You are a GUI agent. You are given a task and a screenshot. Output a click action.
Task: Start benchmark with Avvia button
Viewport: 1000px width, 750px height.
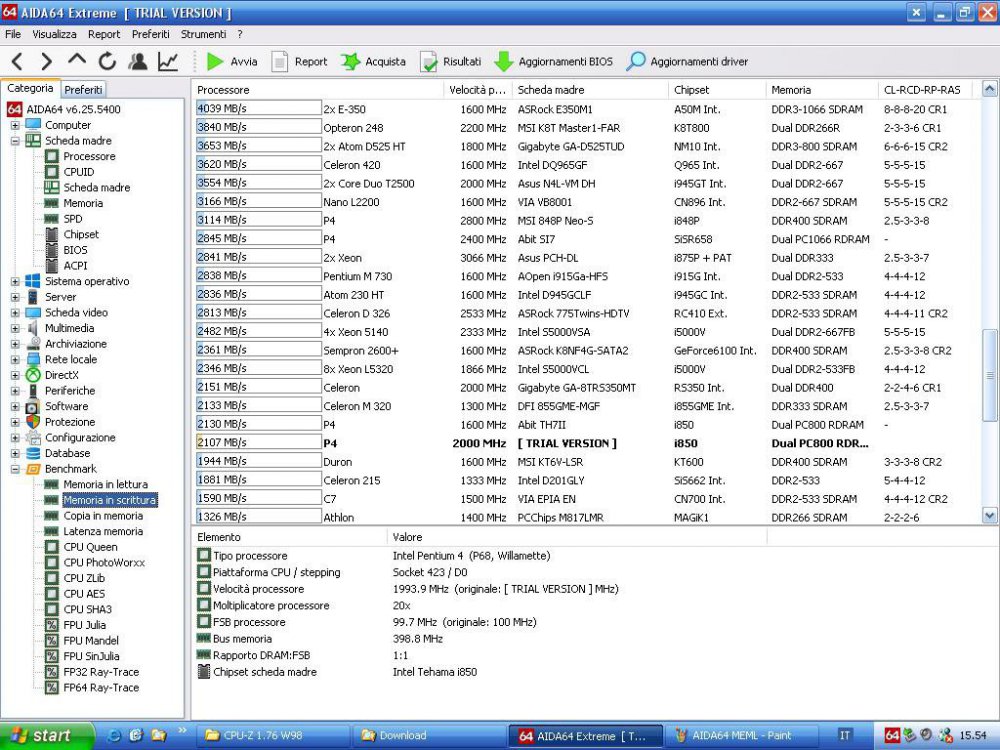pyautogui.click(x=232, y=62)
